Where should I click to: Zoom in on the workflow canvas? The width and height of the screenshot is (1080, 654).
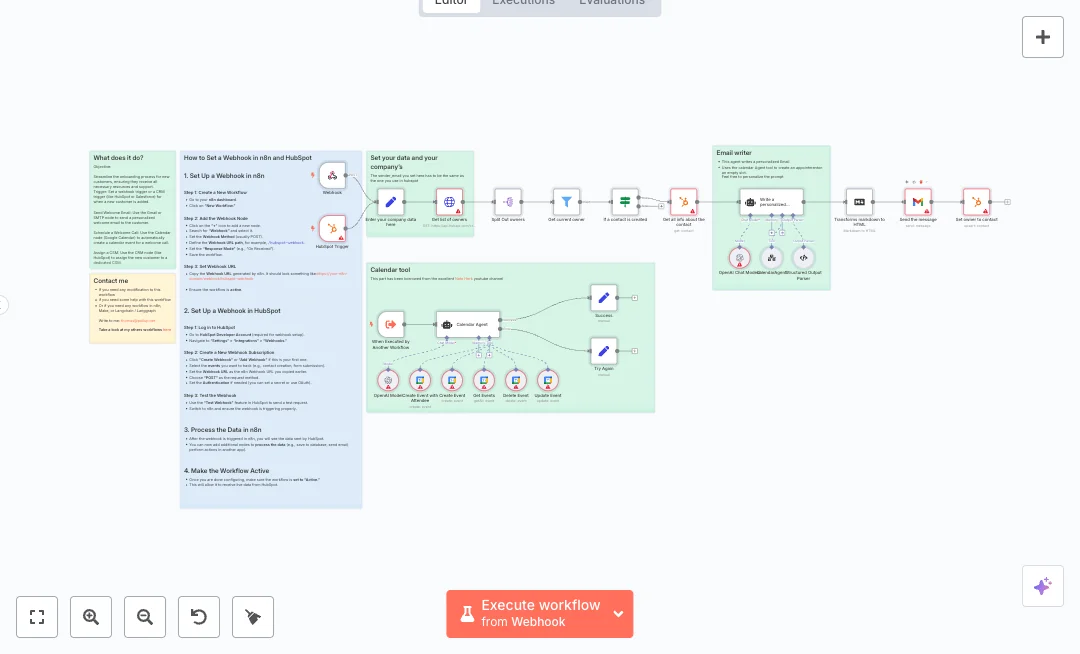pos(91,617)
